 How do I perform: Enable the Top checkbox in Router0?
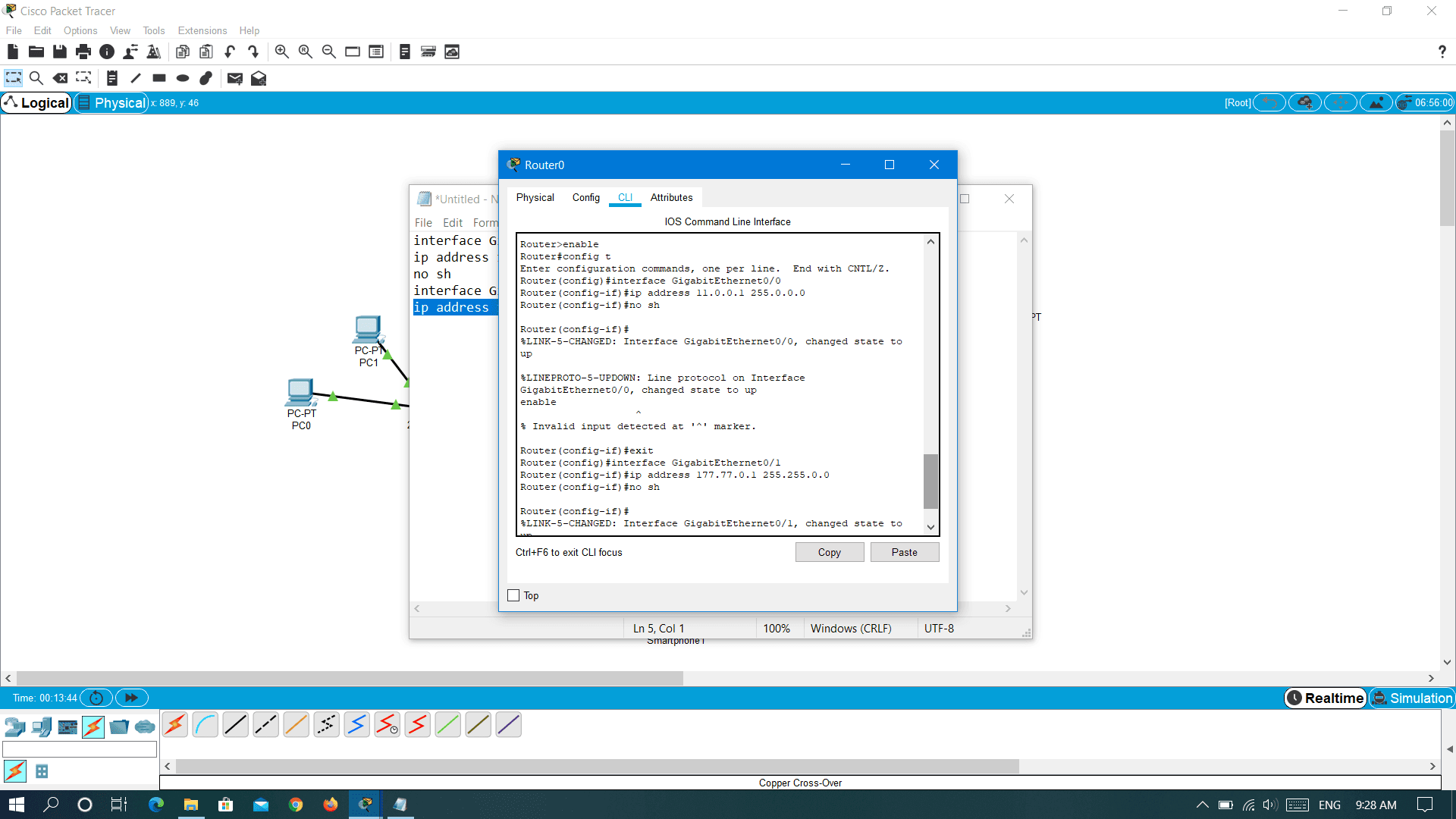[x=513, y=595]
